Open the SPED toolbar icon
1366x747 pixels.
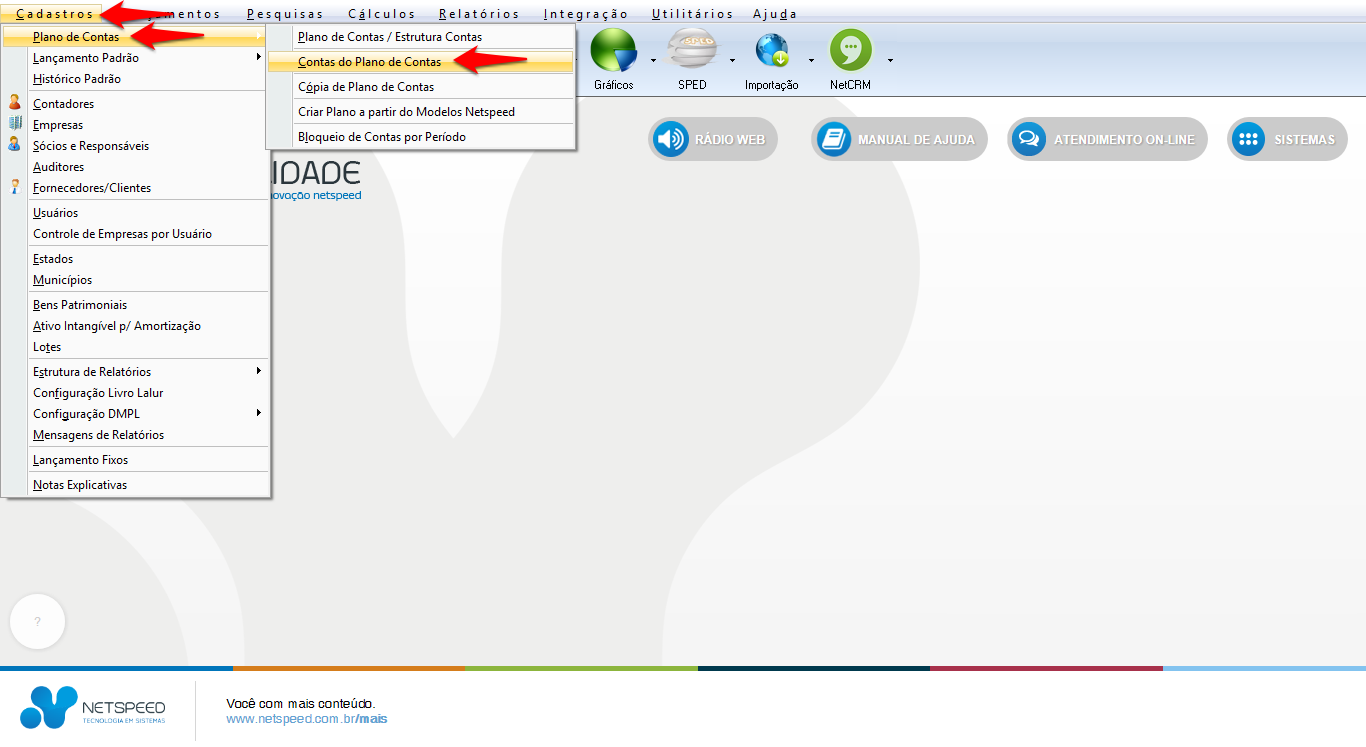(x=692, y=51)
